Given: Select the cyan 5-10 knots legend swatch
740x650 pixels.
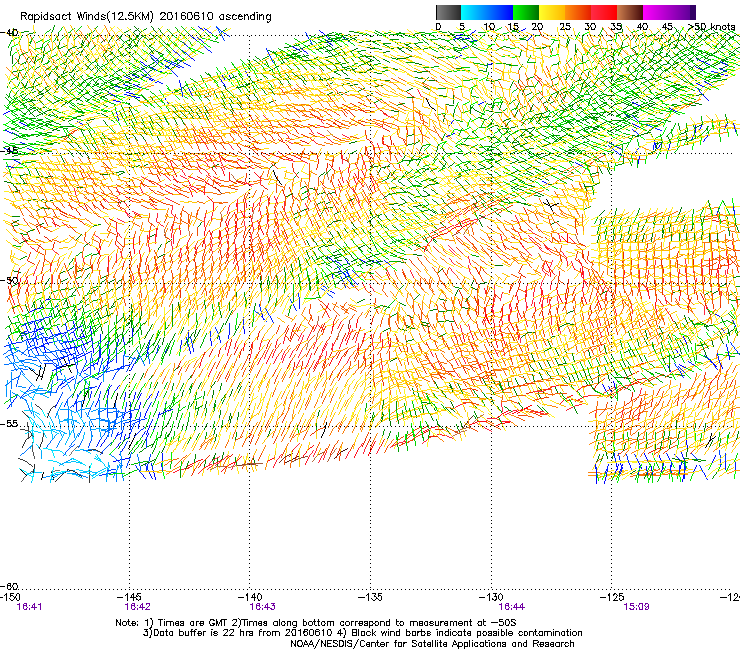Looking at the screenshot, I should coord(474,12).
